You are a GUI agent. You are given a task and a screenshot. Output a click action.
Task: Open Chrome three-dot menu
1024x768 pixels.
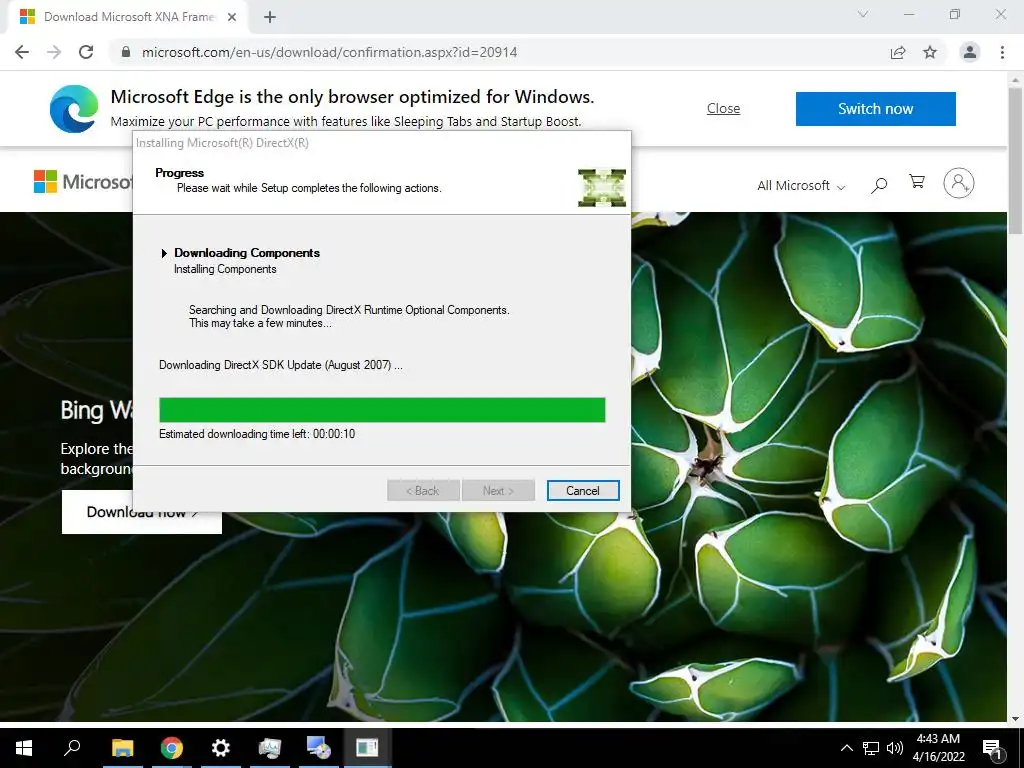pos(1002,52)
